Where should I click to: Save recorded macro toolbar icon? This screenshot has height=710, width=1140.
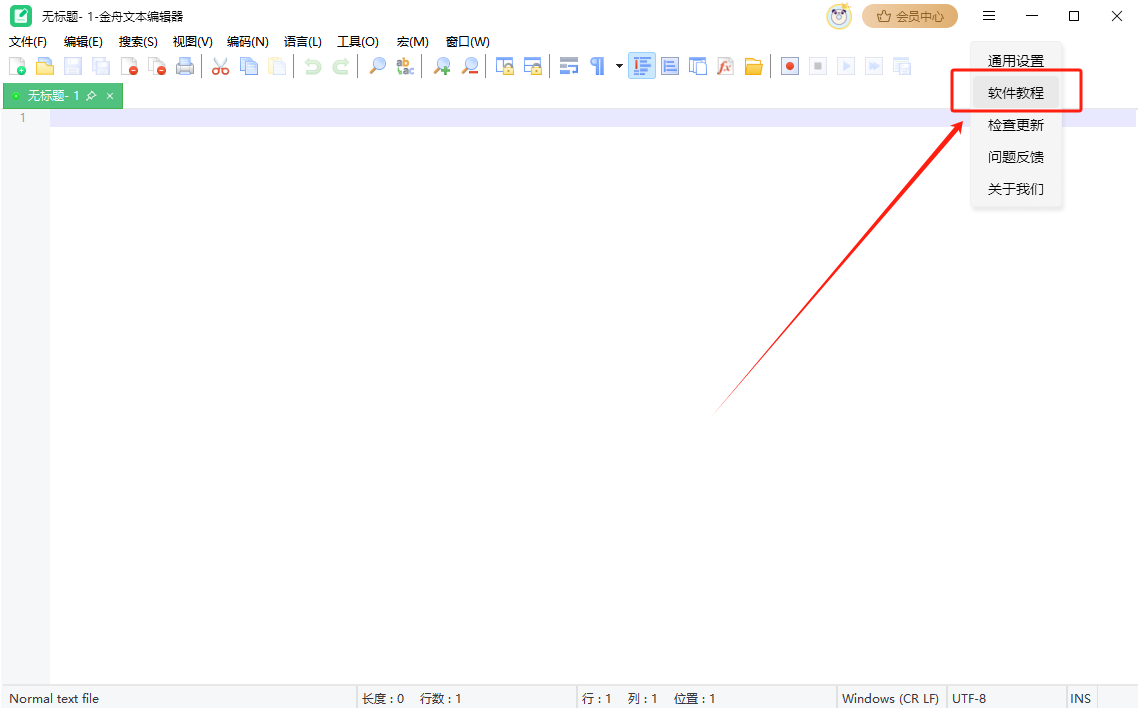[x=902, y=67]
